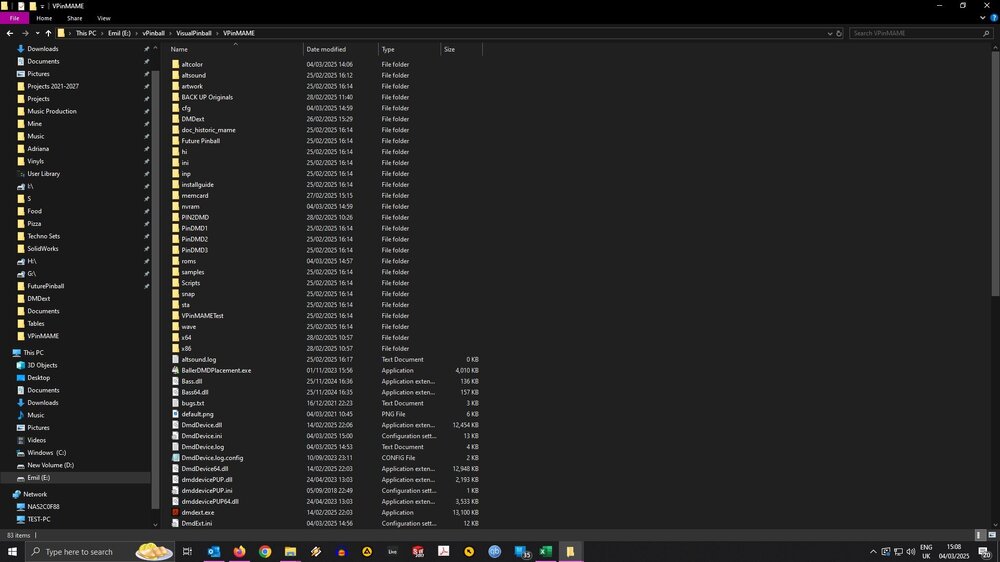Launch Outlook from the taskbar
The width and height of the screenshot is (1000, 562).
tap(214, 551)
